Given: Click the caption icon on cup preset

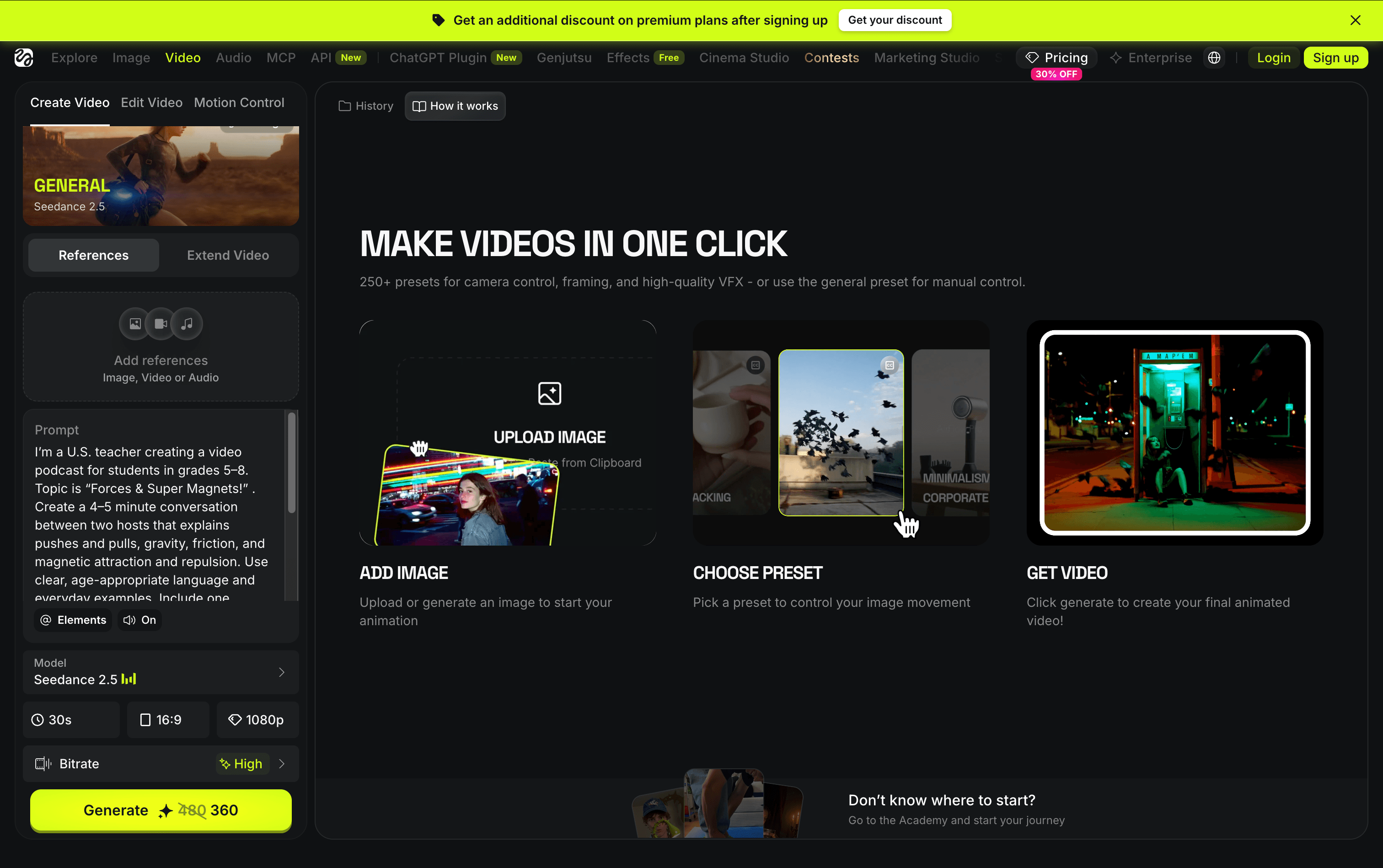Looking at the screenshot, I should point(756,365).
